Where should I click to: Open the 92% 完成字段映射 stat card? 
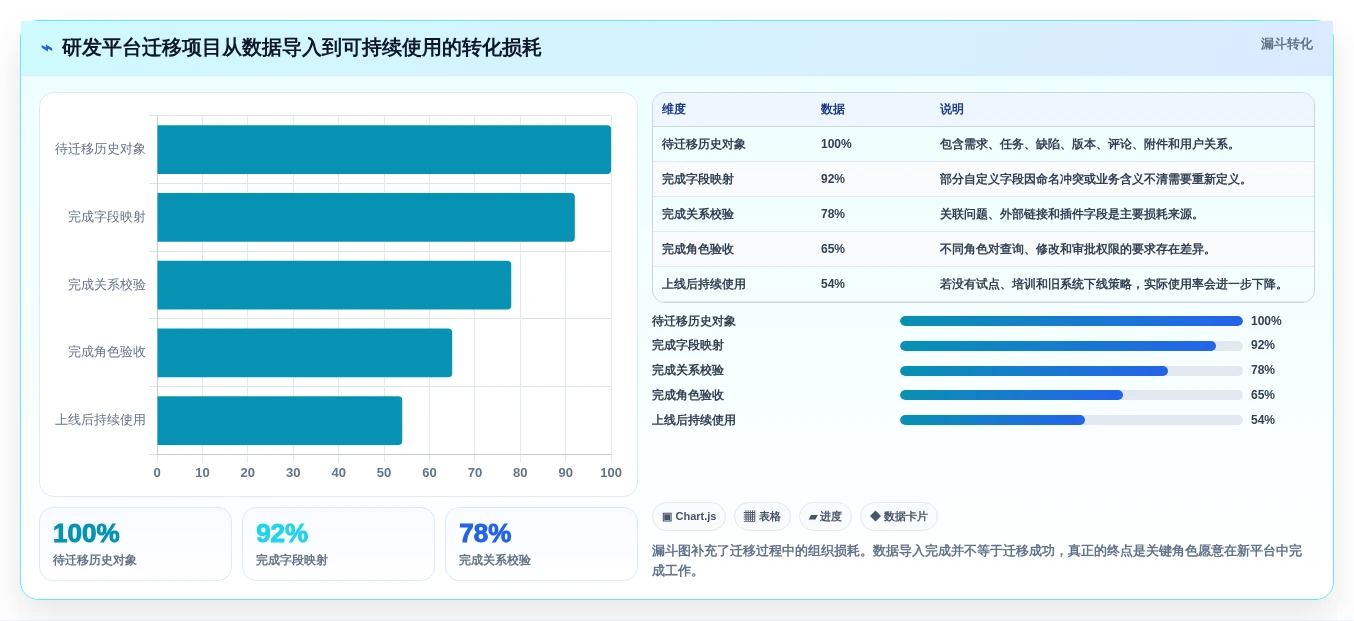[338, 544]
